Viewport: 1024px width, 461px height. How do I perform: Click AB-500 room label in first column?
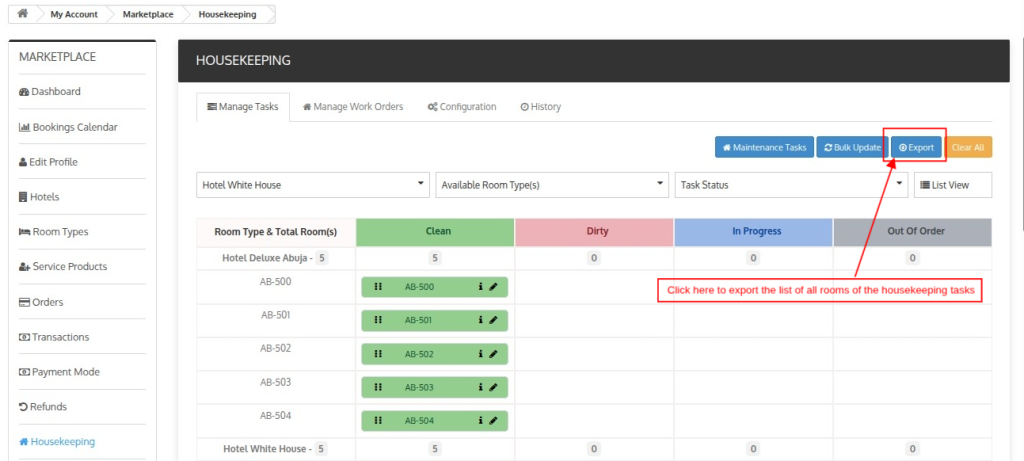coord(276,281)
